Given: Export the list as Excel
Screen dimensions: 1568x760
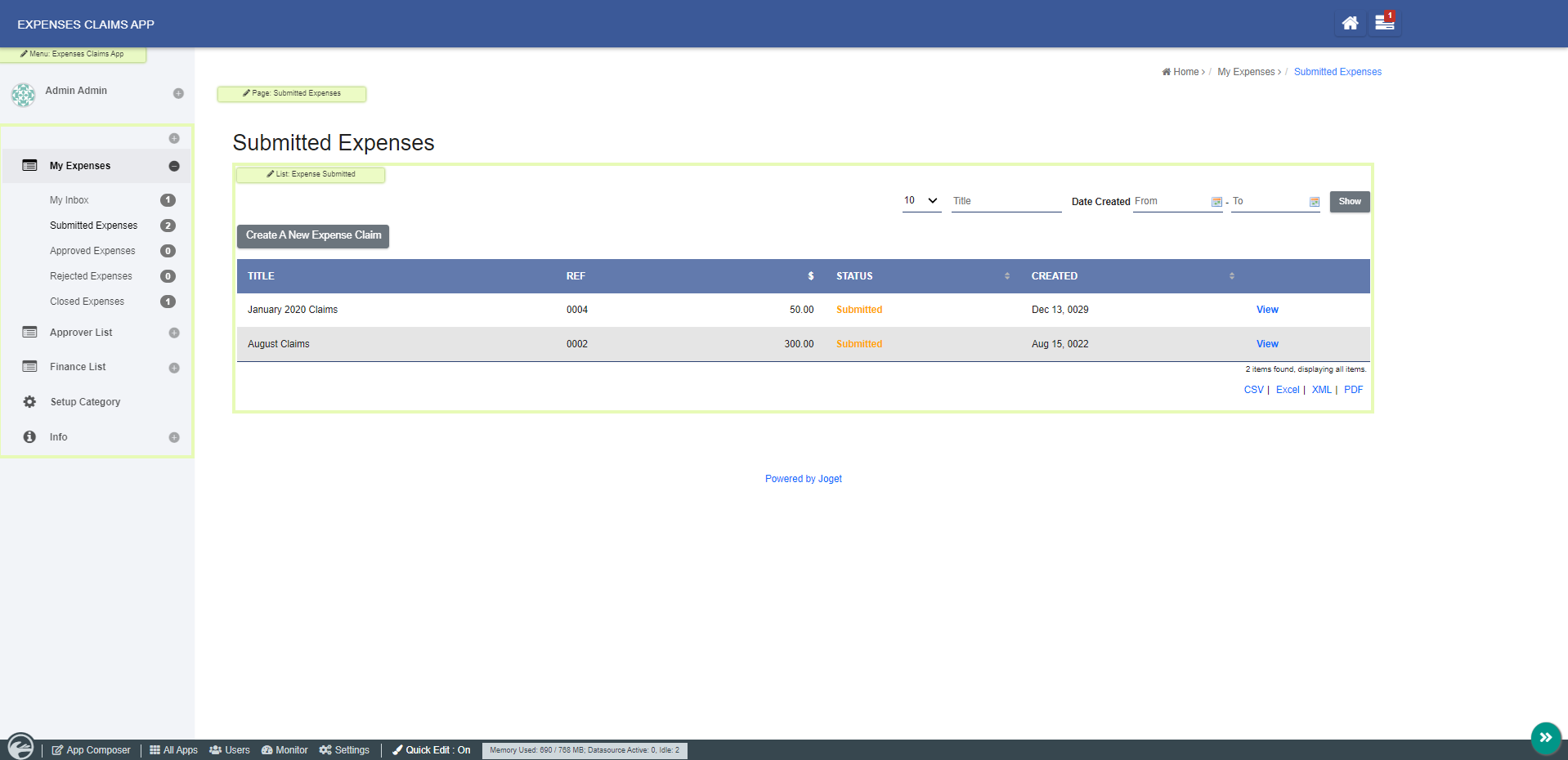Looking at the screenshot, I should coord(1288,390).
